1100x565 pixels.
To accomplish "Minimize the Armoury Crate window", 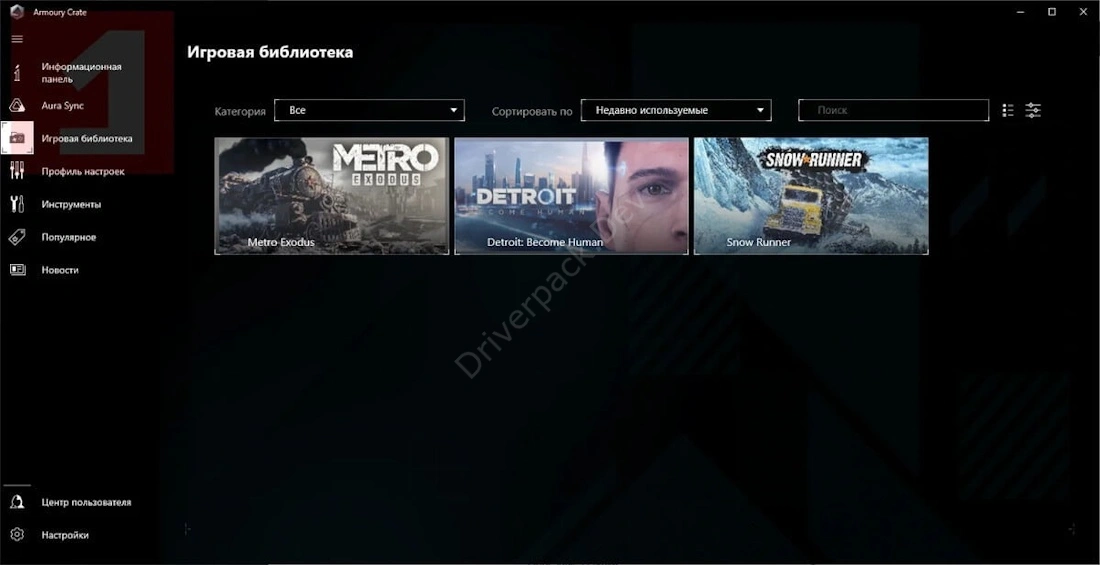I will (1020, 12).
